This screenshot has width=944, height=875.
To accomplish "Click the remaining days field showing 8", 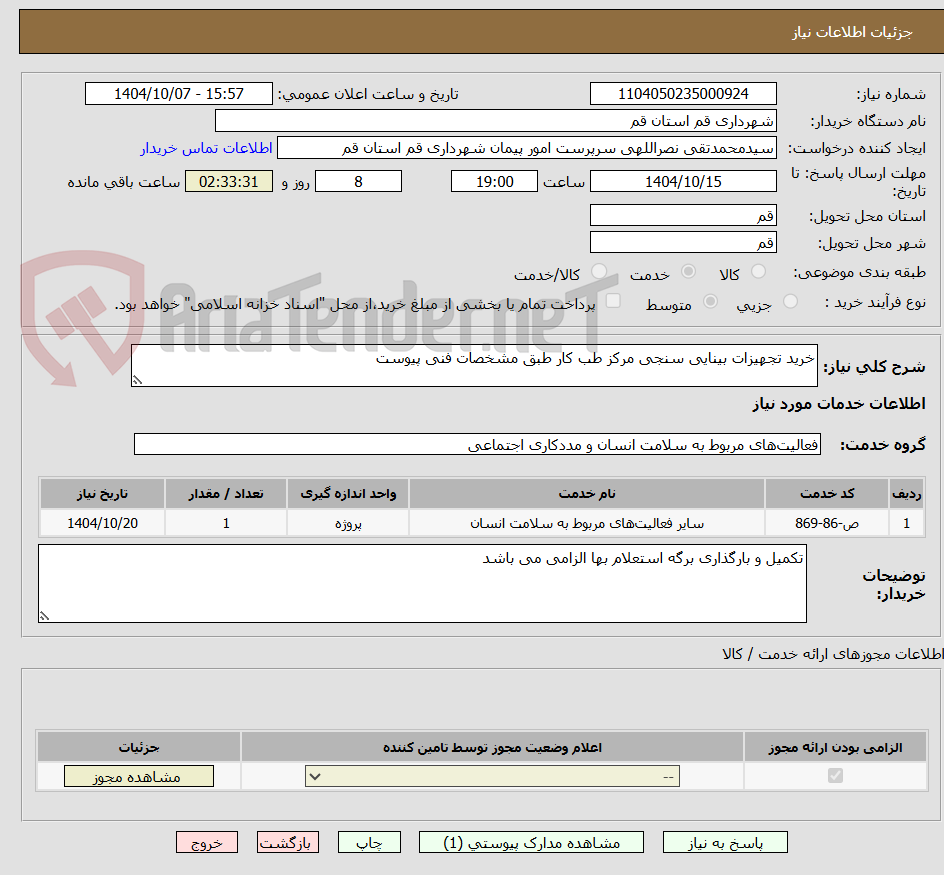I will [358, 181].
